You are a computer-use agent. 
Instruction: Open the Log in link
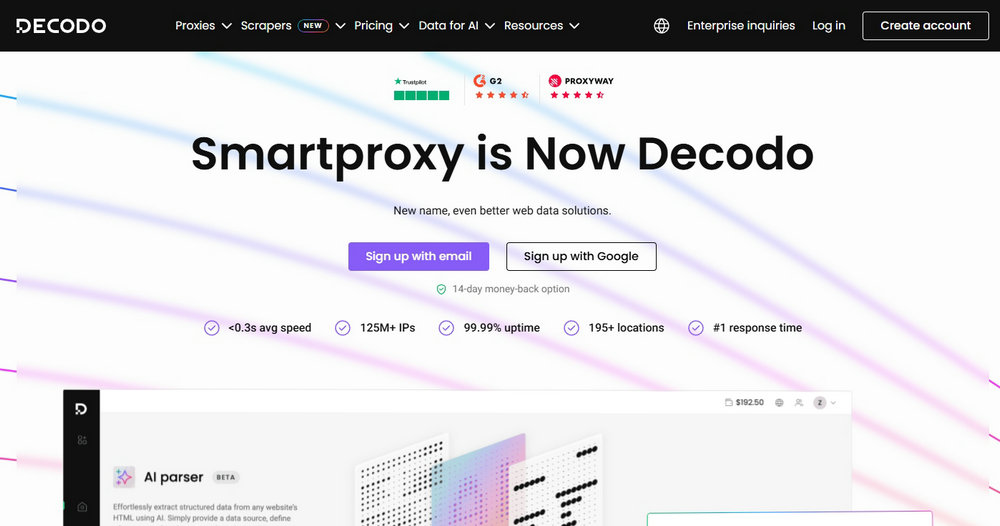(828, 26)
